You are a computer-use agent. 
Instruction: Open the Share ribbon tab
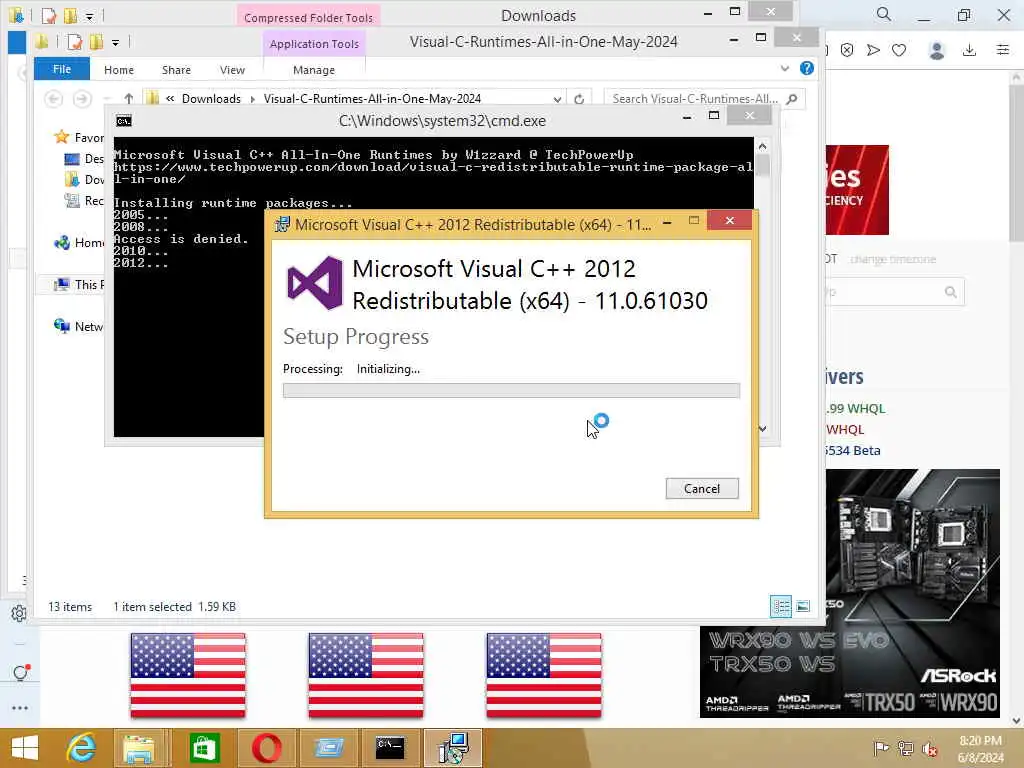click(x=176, y=70)
